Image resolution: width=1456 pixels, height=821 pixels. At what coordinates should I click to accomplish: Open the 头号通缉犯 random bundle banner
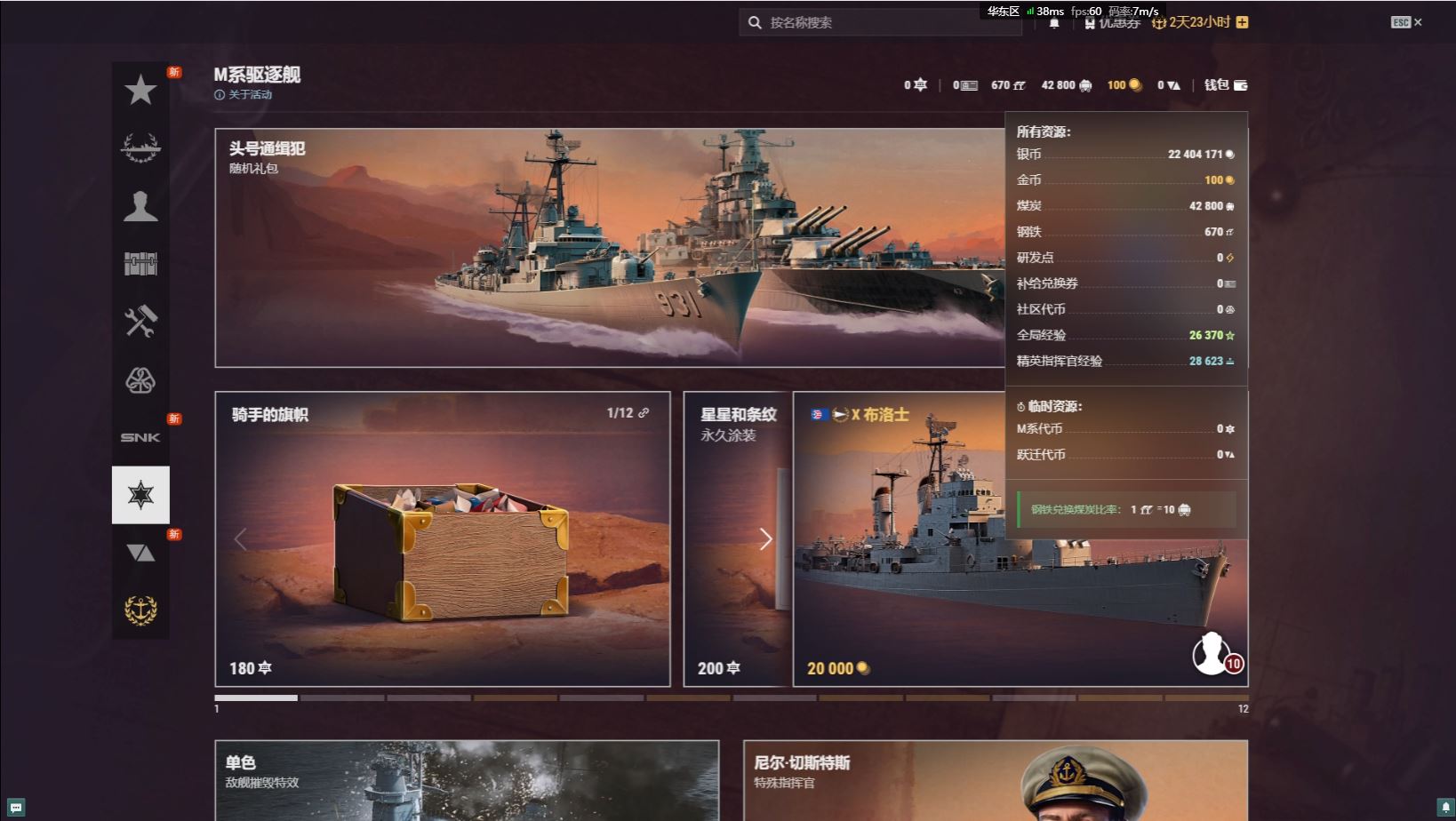point(610,248)
